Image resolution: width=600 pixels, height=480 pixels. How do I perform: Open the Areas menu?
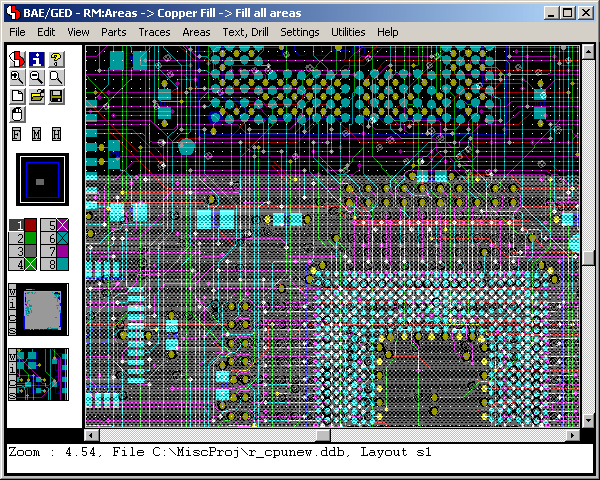pyautogui.click(x=196, y=32)
